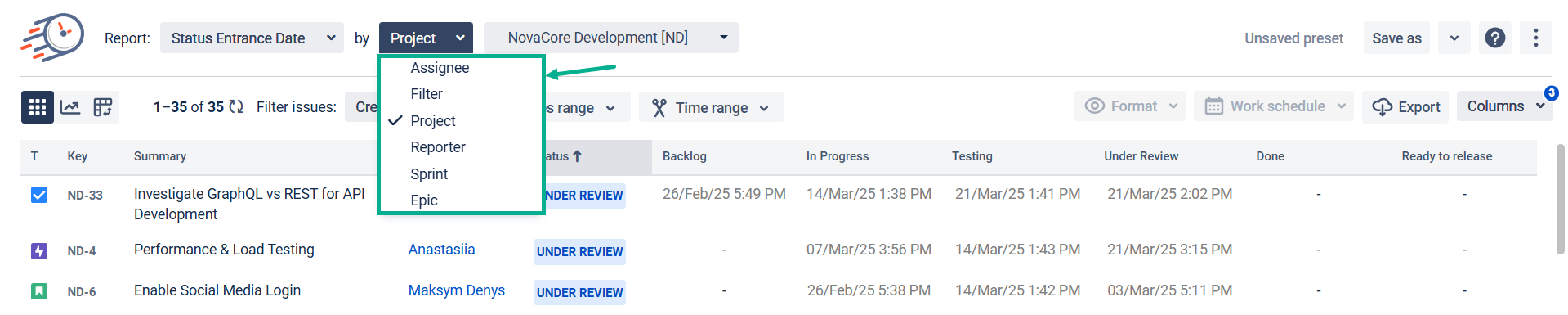
Task: Pick Epic from the grouping menu
Action: pos(424,200)
